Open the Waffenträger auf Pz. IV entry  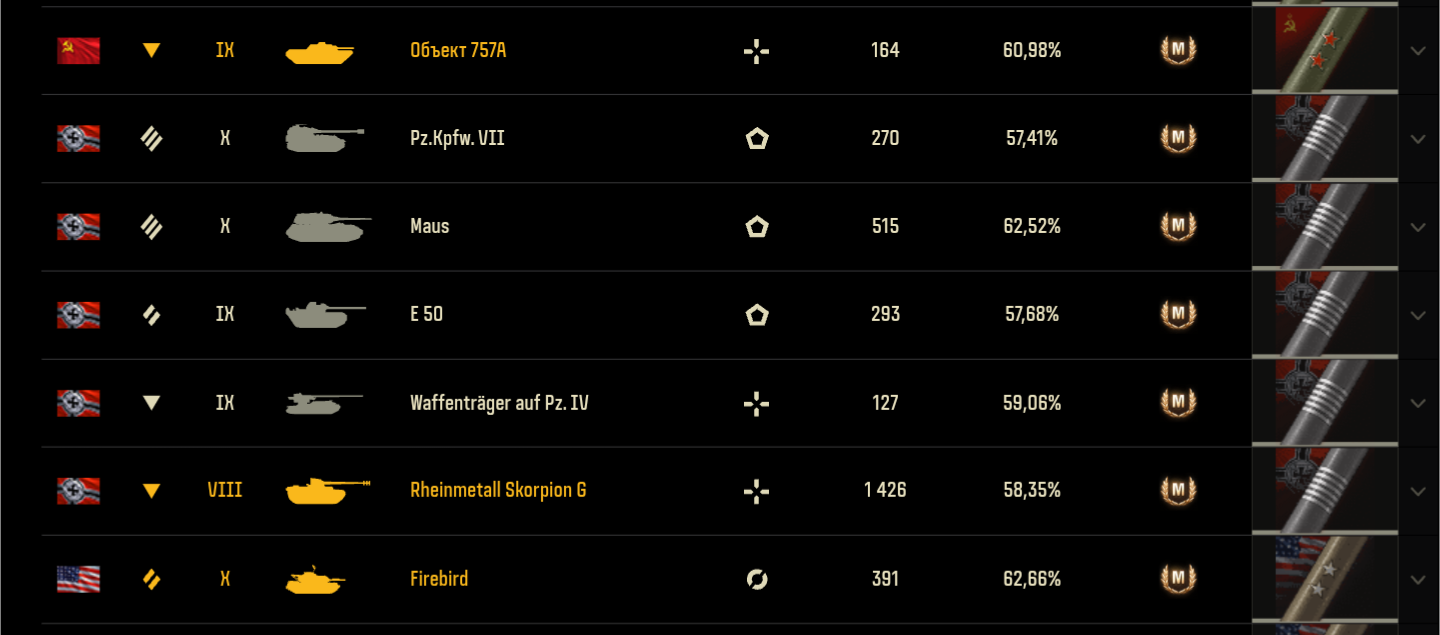coord(499,403)
